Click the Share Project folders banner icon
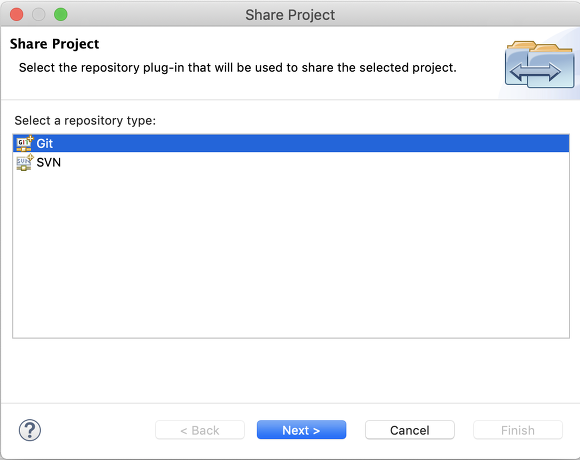 [x=540, y=65]
